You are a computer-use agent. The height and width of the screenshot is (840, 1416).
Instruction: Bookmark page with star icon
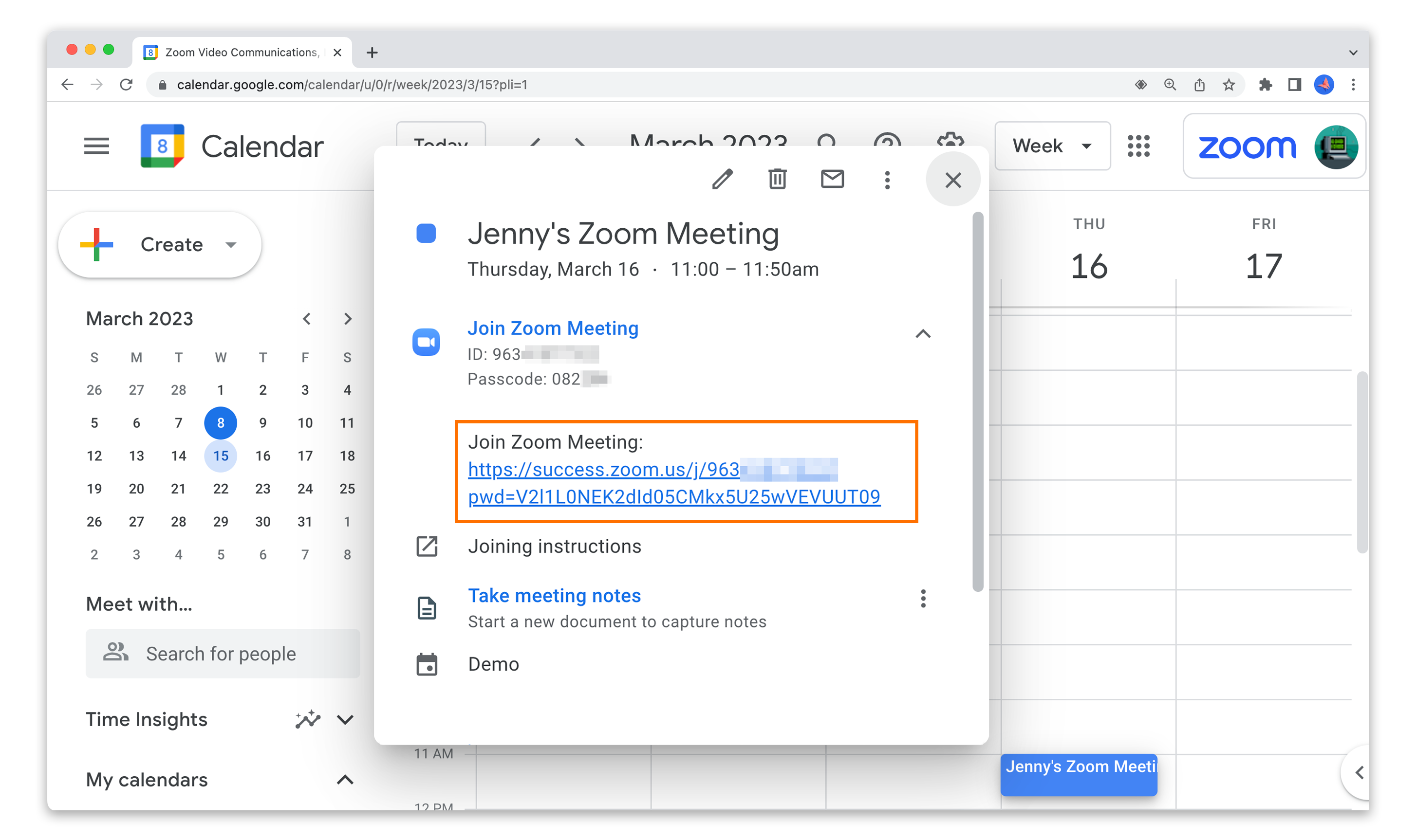click(1228, 85)
